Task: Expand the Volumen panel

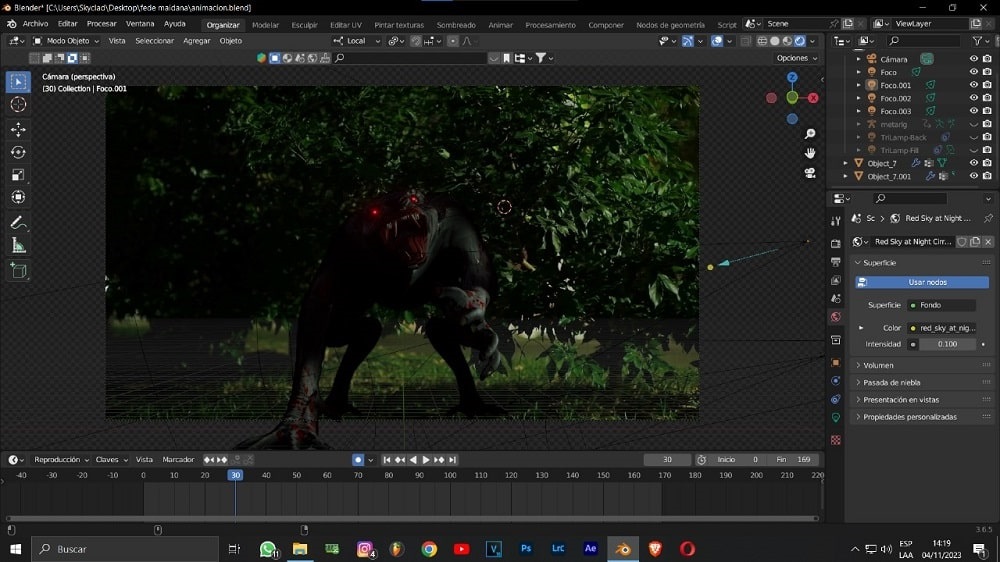Action: (x=878, y=365)
